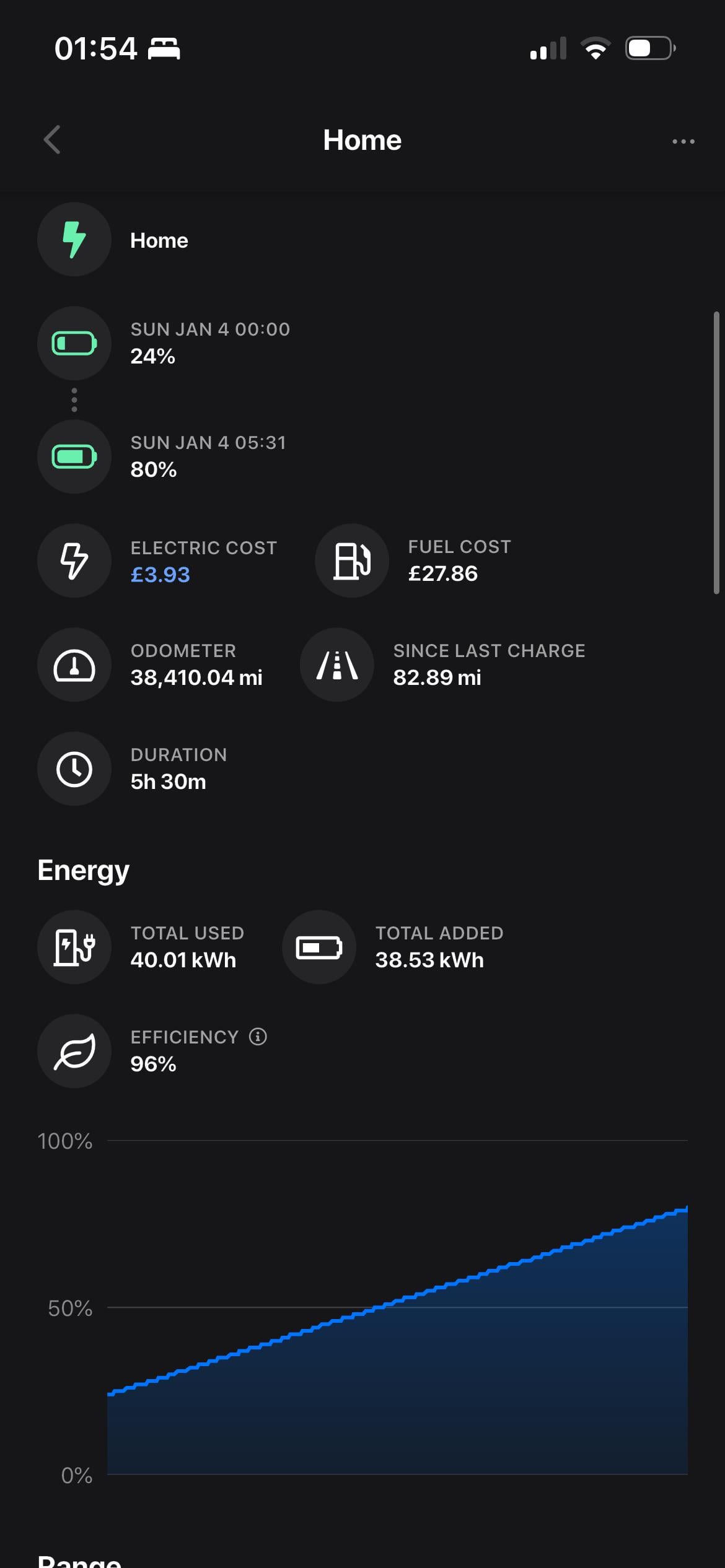Tap the green lightning bolt Home icon

(x=74, y=240)
